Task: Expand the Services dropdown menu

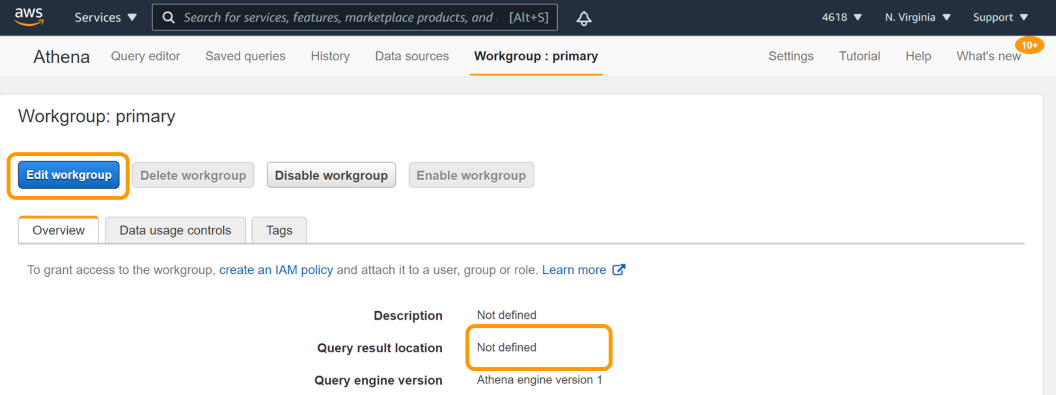Action: pyautogui.click(x=106, y=17)
